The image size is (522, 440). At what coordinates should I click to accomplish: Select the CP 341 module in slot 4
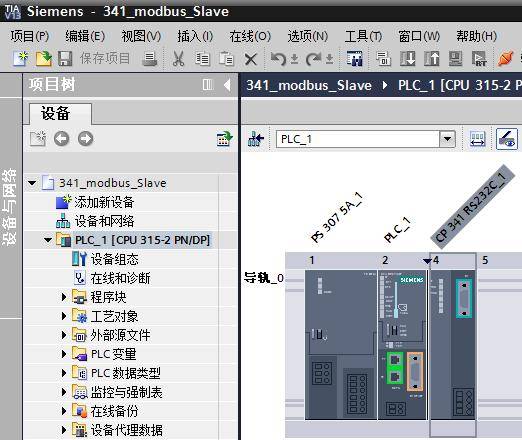453,345
